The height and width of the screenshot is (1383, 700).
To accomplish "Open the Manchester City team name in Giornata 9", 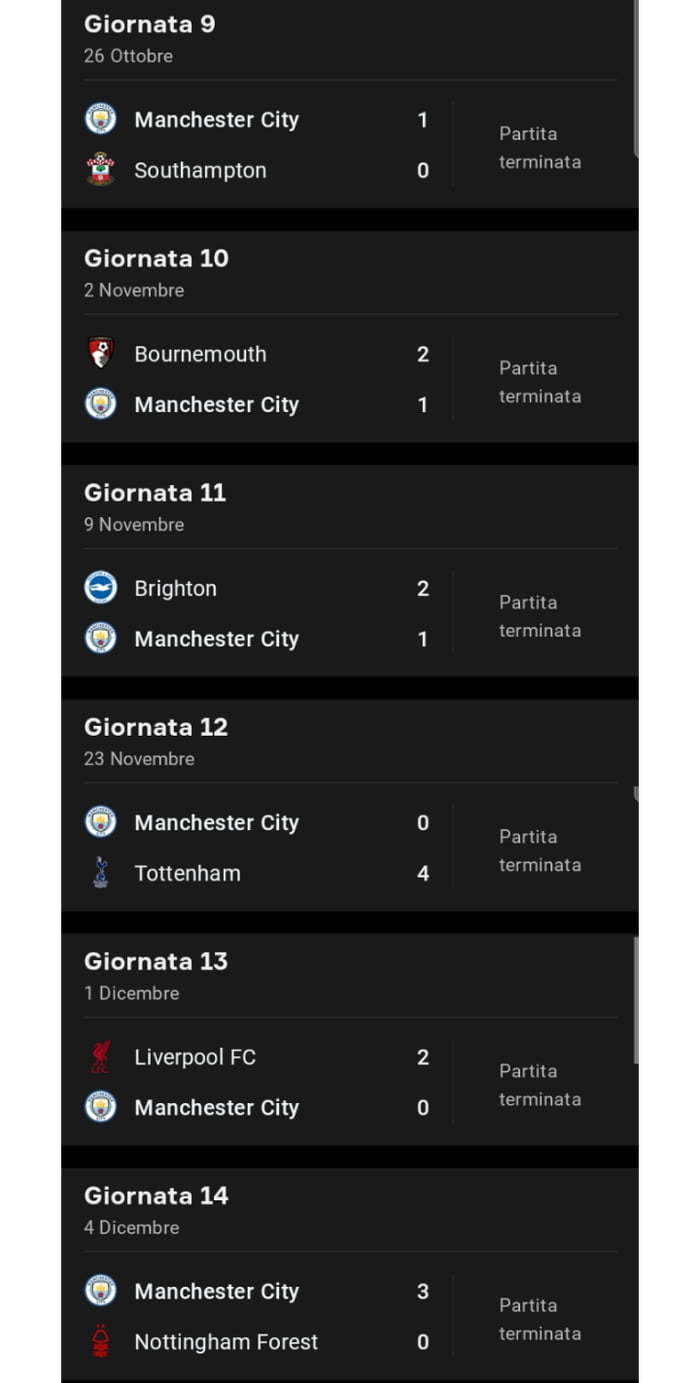I will (216, 119).
